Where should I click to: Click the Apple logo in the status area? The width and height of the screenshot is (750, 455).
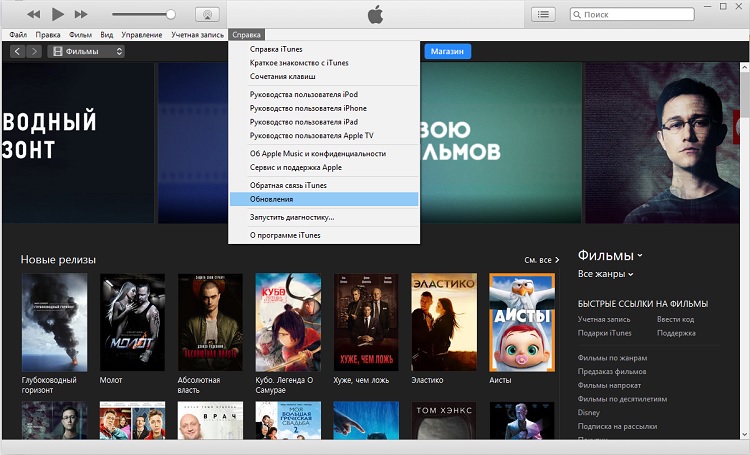(x=375, y=15)
